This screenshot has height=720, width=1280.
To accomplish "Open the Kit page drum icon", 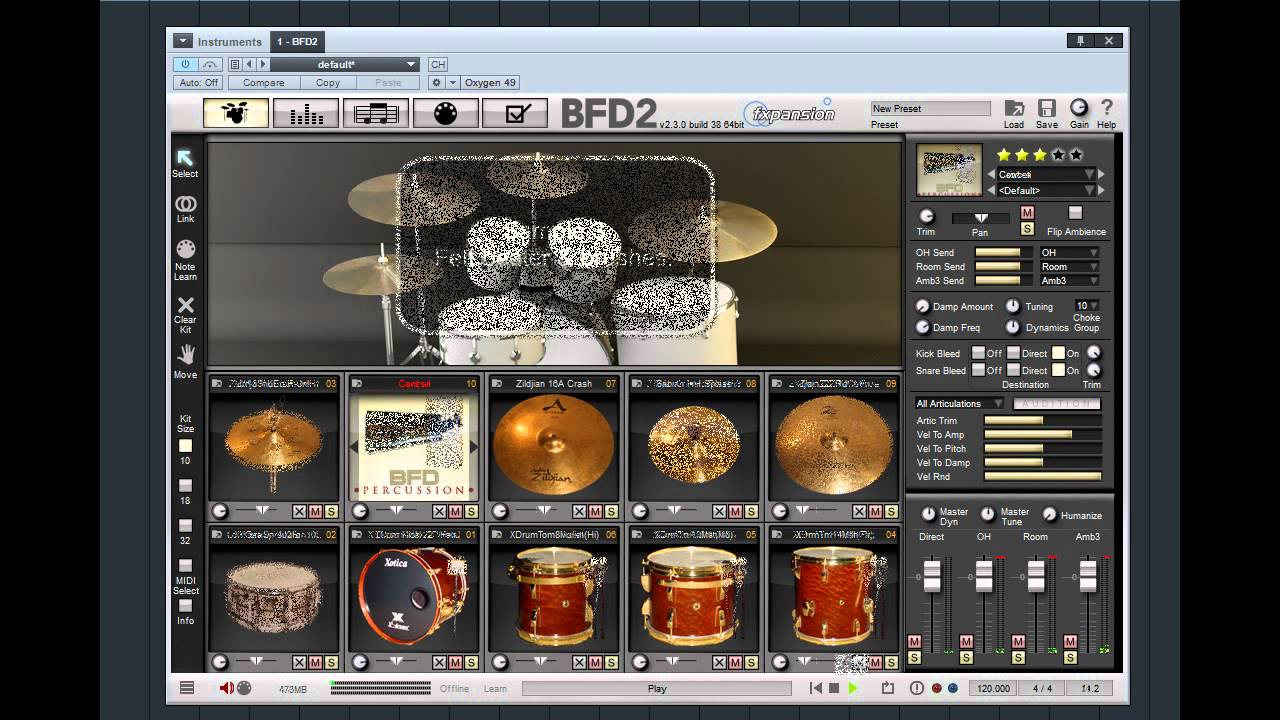I will 236,113.
